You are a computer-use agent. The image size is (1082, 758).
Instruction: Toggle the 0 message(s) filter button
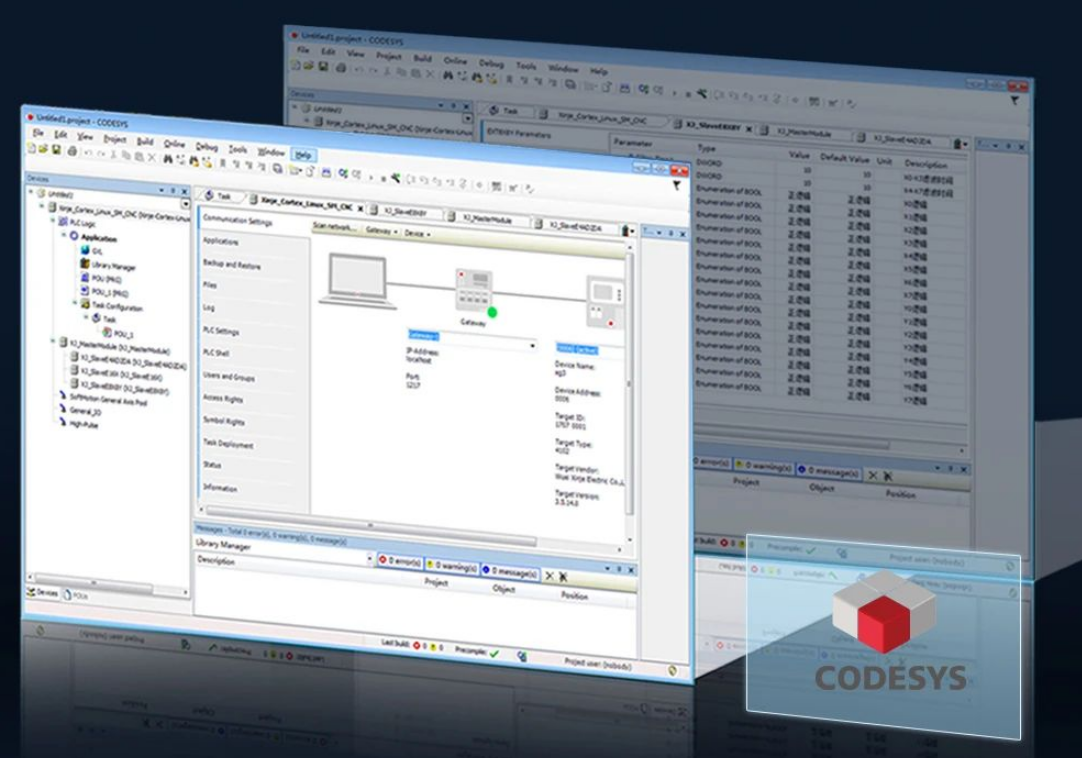(x=509, y=572)
